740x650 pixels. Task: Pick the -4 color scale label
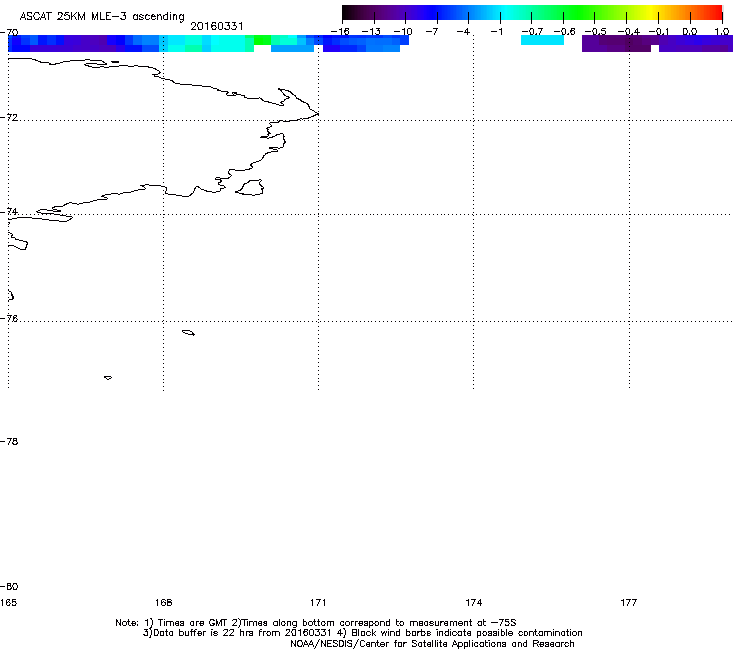463,32
